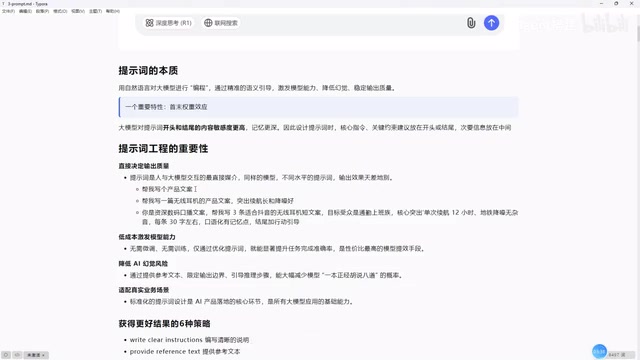Image resolution: width=640 pixels, height=360 pixels.
Task: Click the bullet starting 无需微调、无需训练
Action: [277, 249]
